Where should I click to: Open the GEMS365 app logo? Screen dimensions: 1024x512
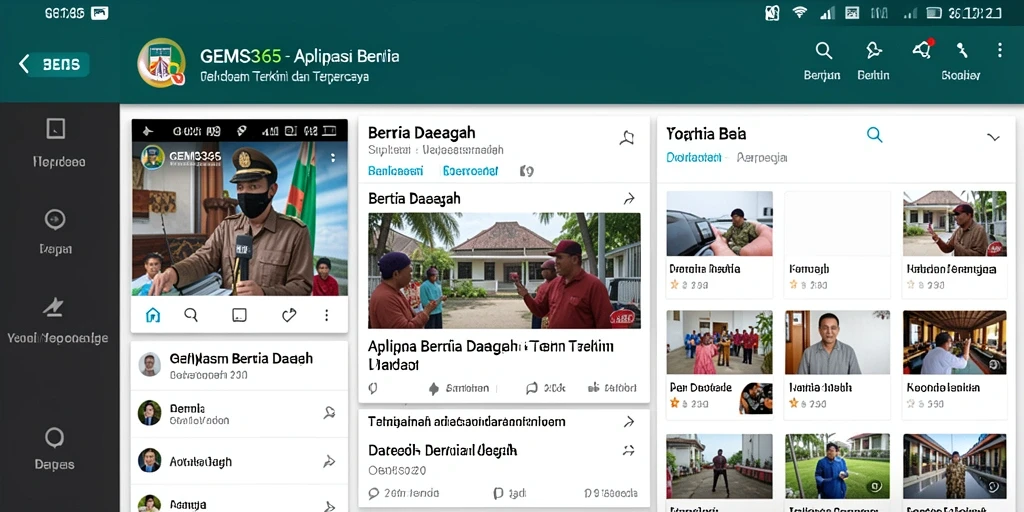click(161, 63)
